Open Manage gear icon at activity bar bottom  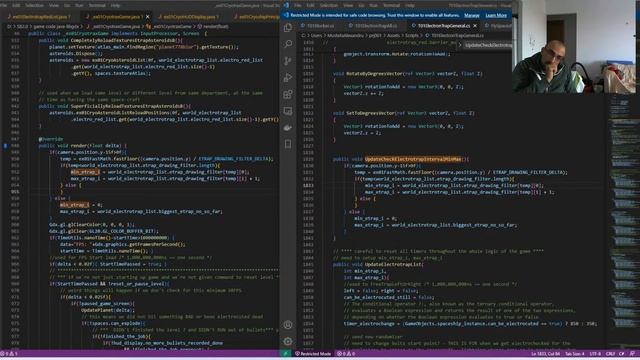click(x=288, y=341)
